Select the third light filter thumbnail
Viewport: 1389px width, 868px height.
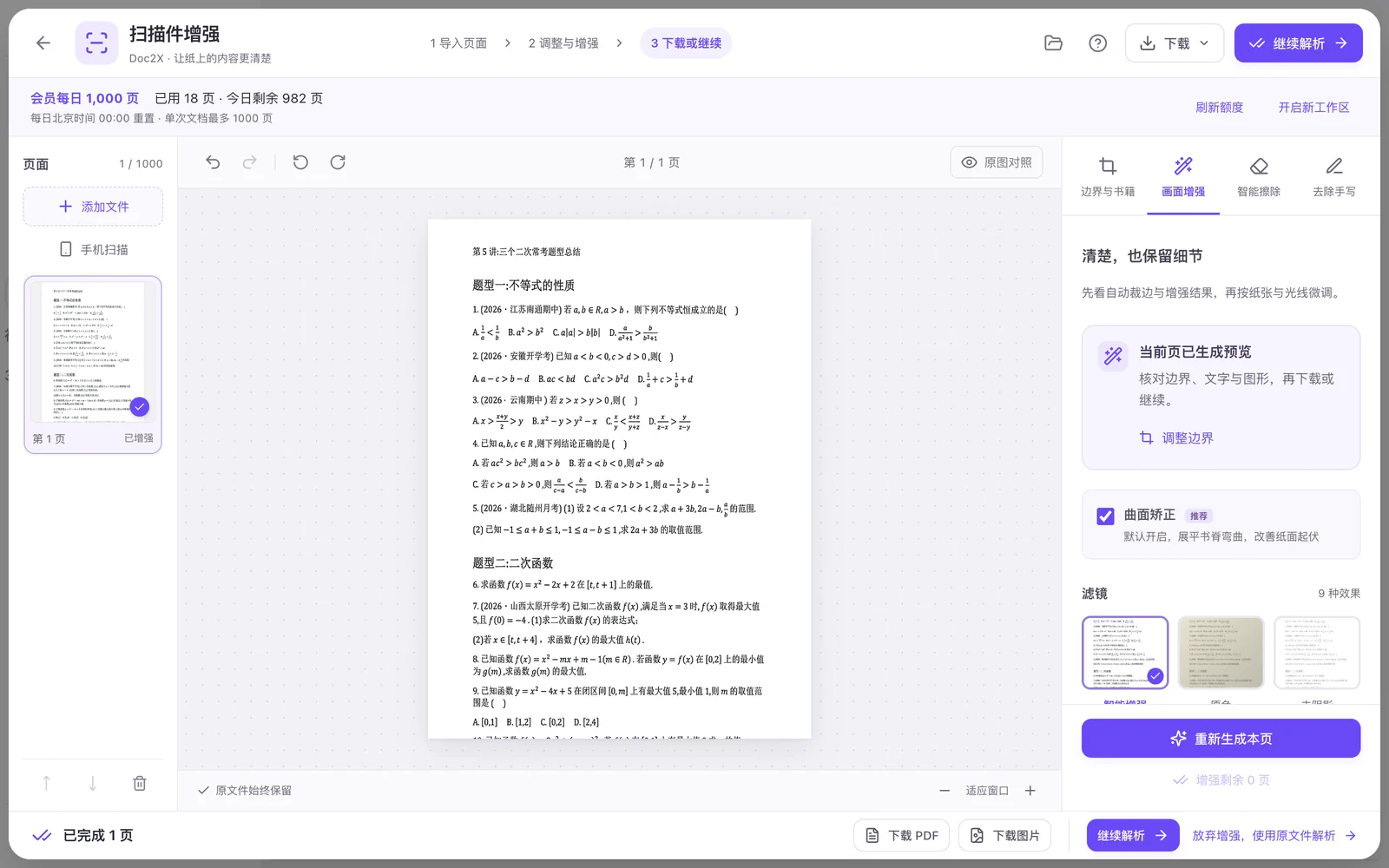pyautogui.click(x=1317, y=653)
